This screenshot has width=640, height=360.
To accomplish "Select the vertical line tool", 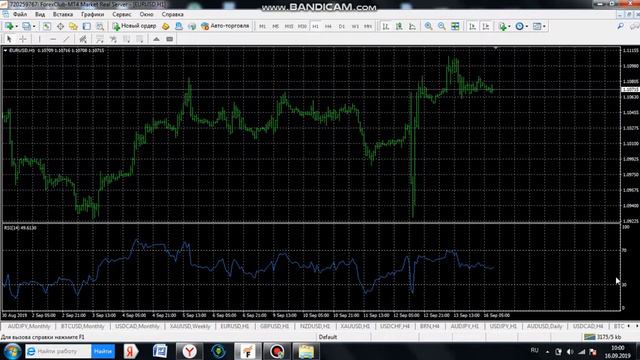I will pos(39,39).
